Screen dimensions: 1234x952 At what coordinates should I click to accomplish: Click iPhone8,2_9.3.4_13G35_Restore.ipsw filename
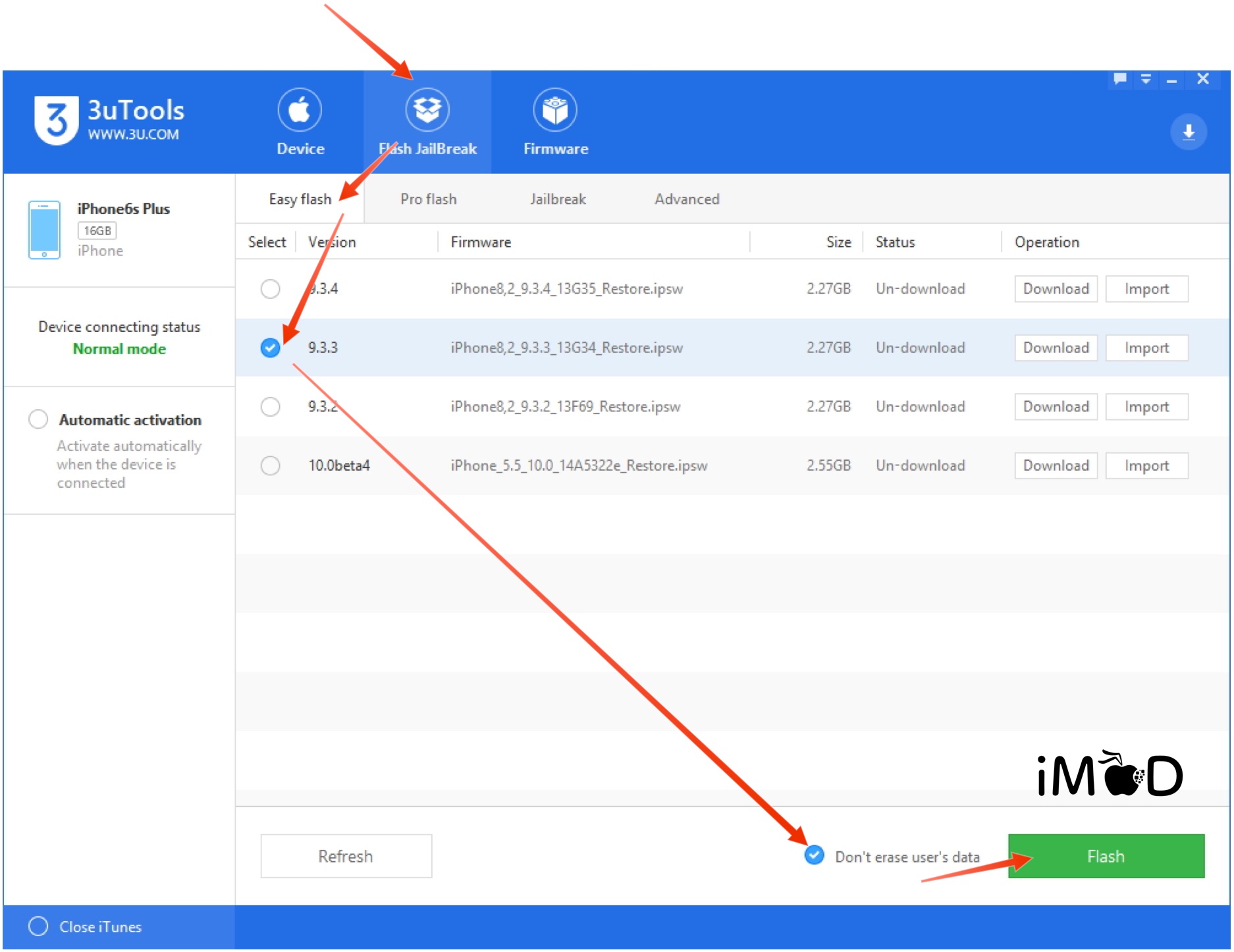[566, 288]
